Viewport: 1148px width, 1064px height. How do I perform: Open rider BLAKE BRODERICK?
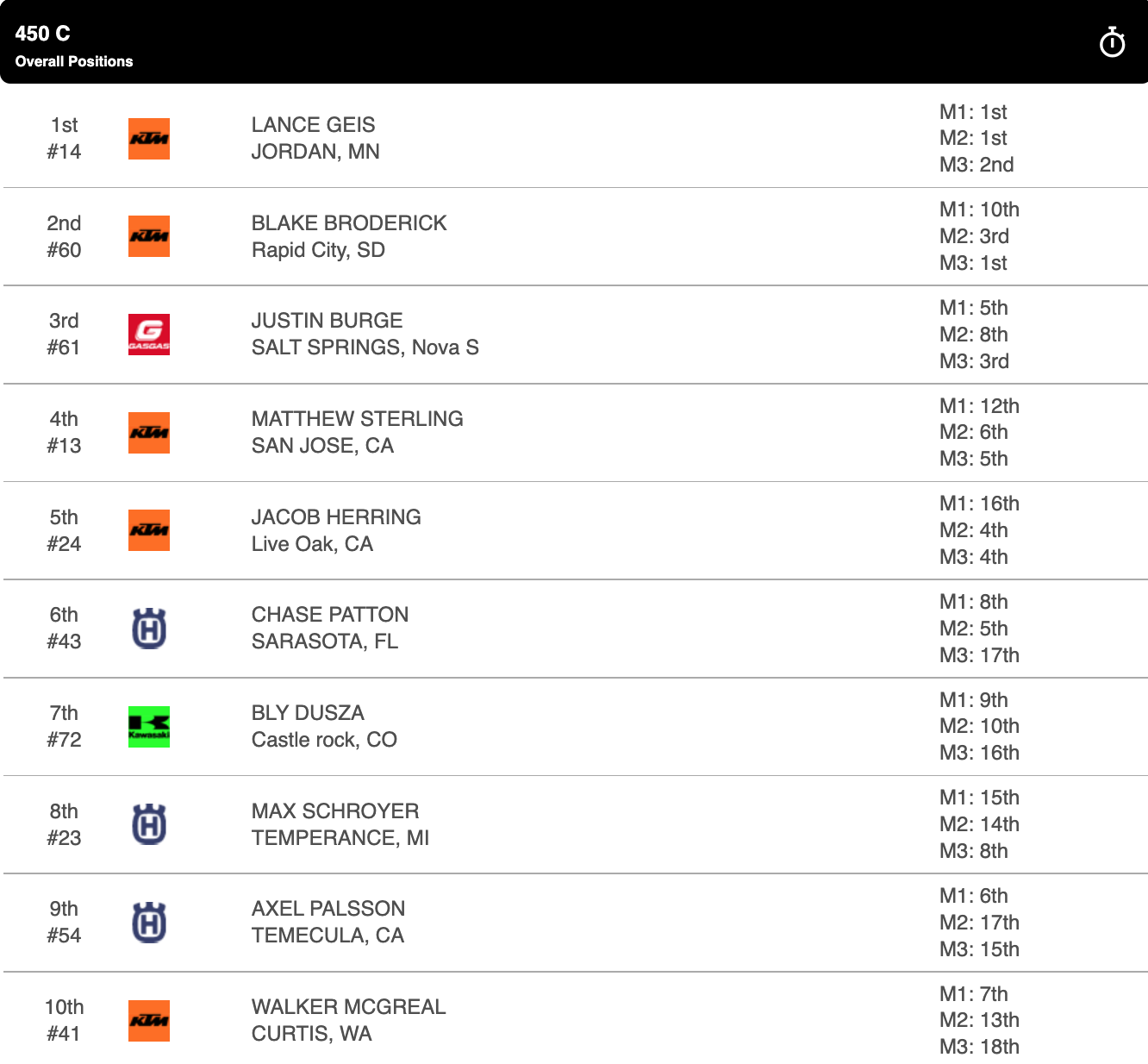click(349, 223)
